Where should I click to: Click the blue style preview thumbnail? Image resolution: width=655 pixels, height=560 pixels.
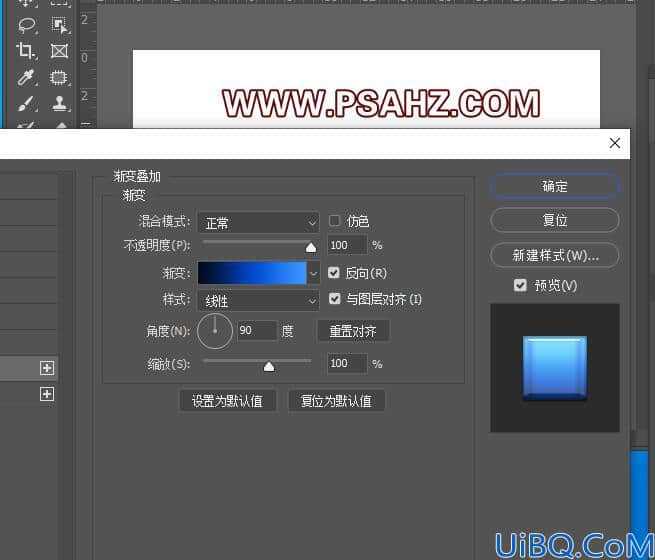tap(555, 368)
